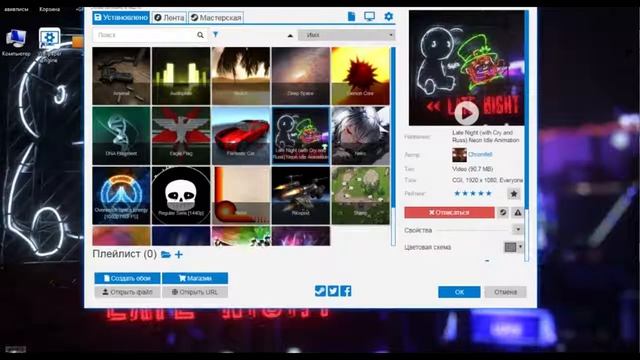
Task: Open settings via the gear icon
Action: point(389,17)
